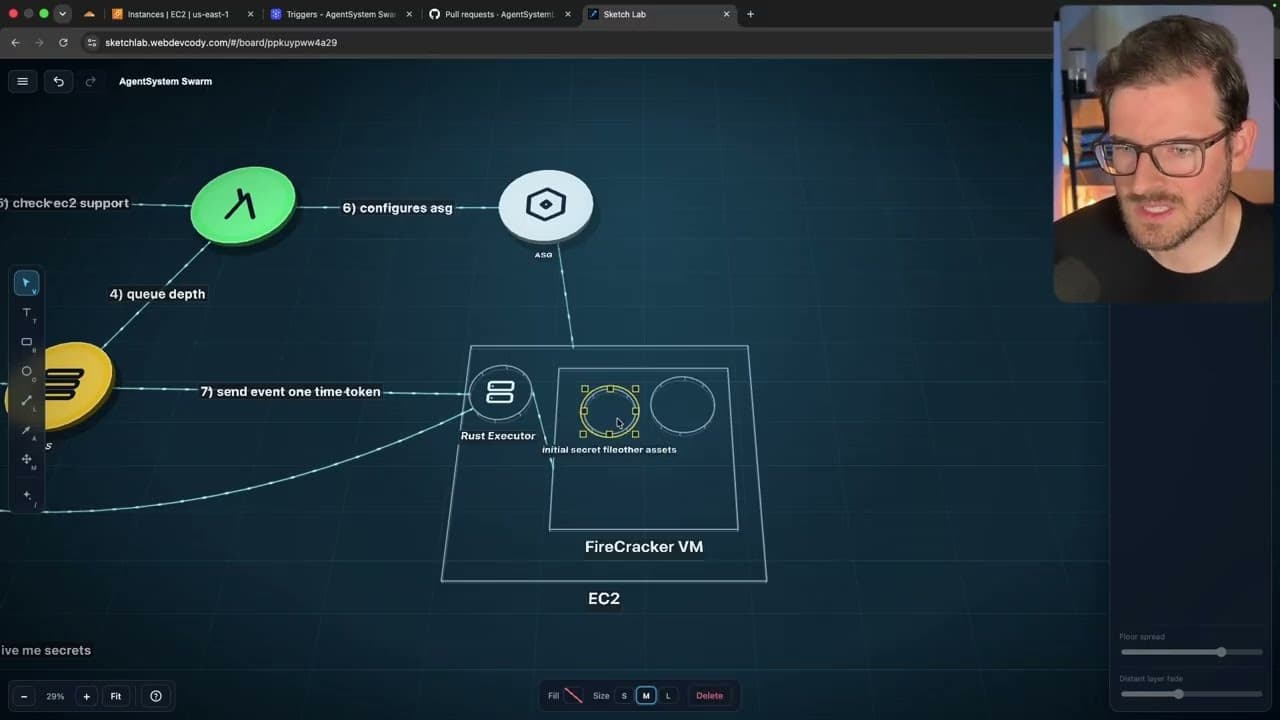View site information icon in address bar
This screenshot has width=1280, height=720.
[x=92, y=43]
